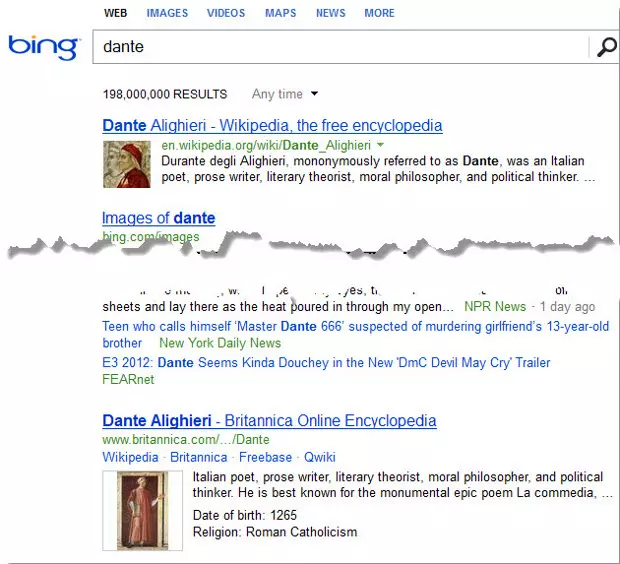Open the Master Dante 666 news headline
This screenshot has height=564, width=620.
pos(355,334)
